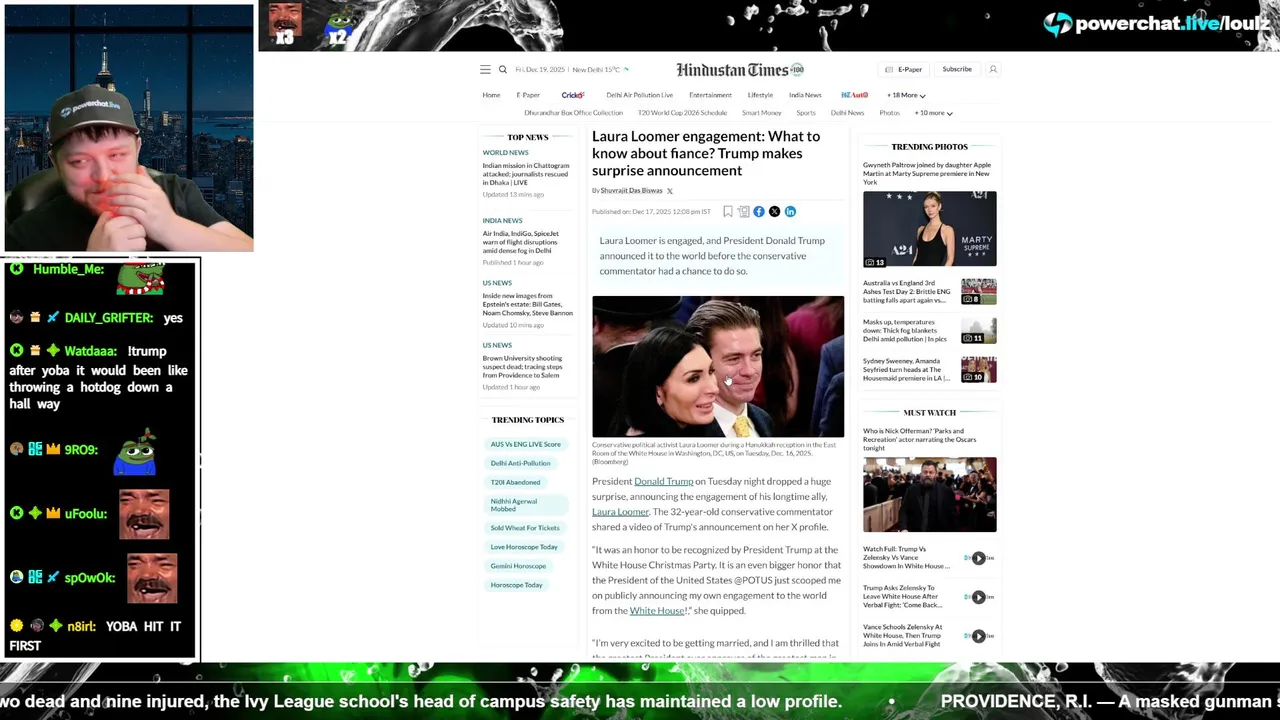1280x720 pixels.
Task: Select AUS Vs ENG LIVE Score topic
Action: (x=526, y=444)
